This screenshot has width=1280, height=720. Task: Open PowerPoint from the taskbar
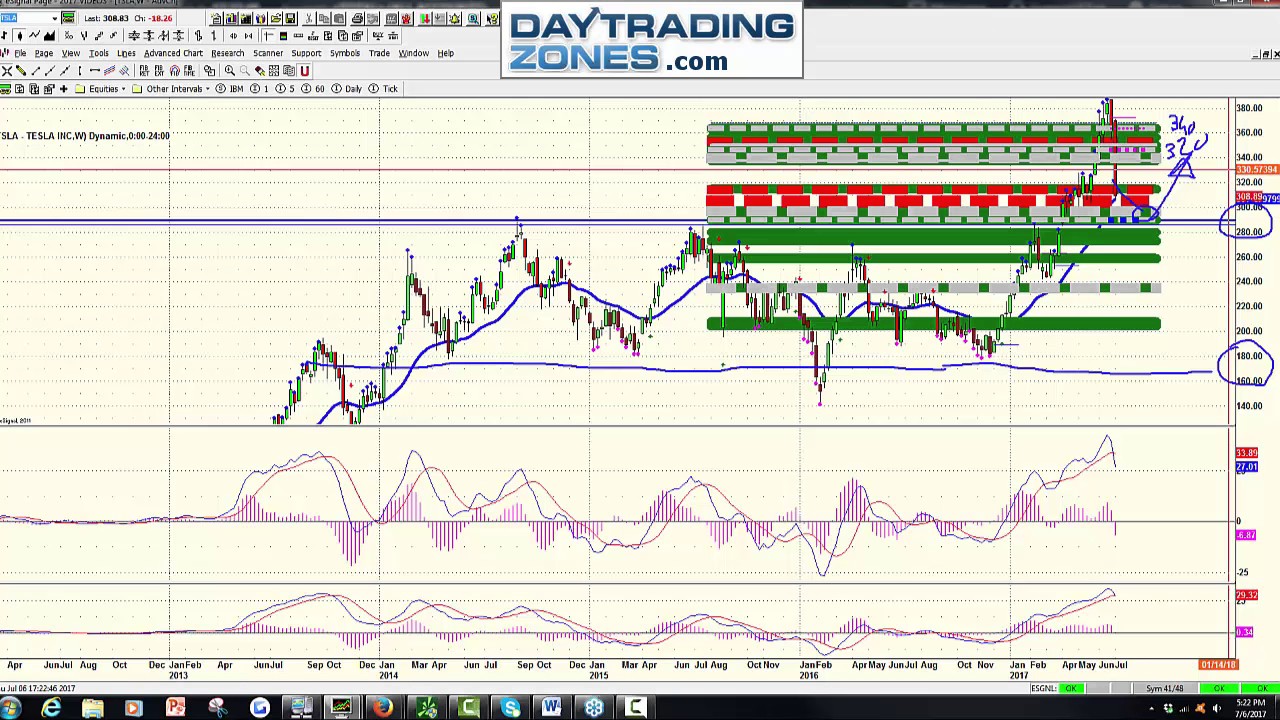[x=175, y=709]
